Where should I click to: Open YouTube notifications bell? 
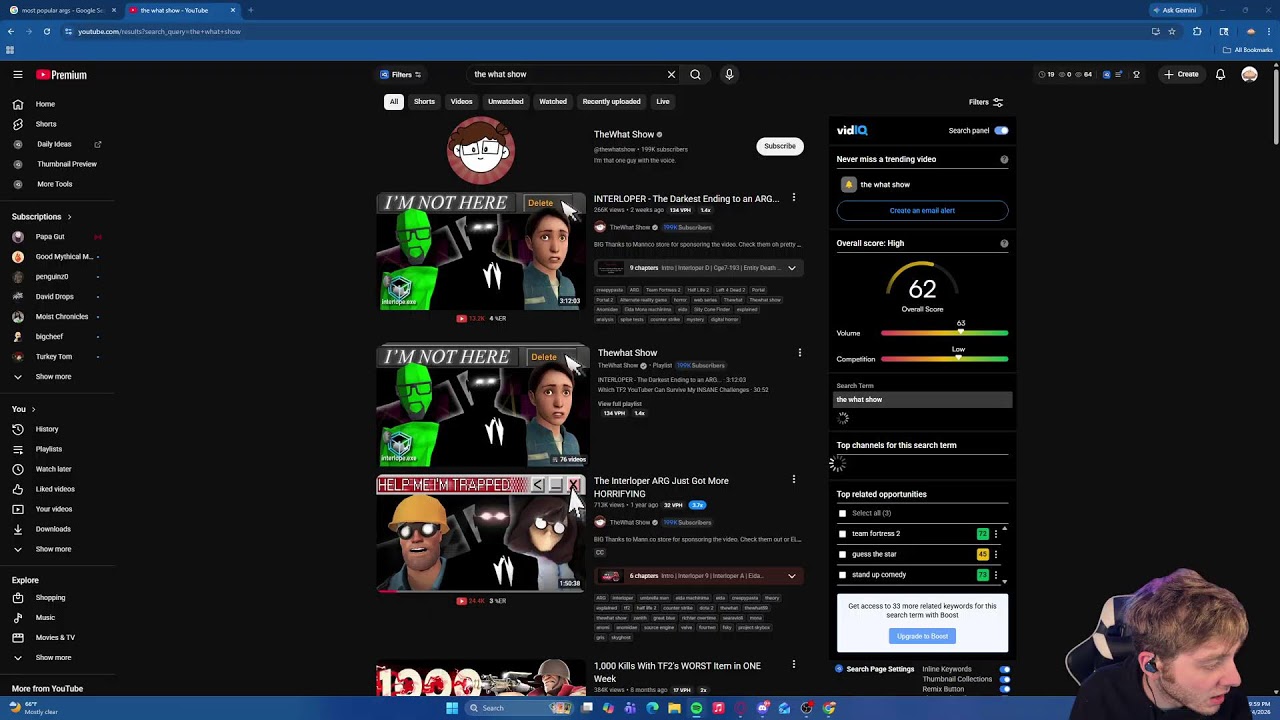click(1220, 74)
